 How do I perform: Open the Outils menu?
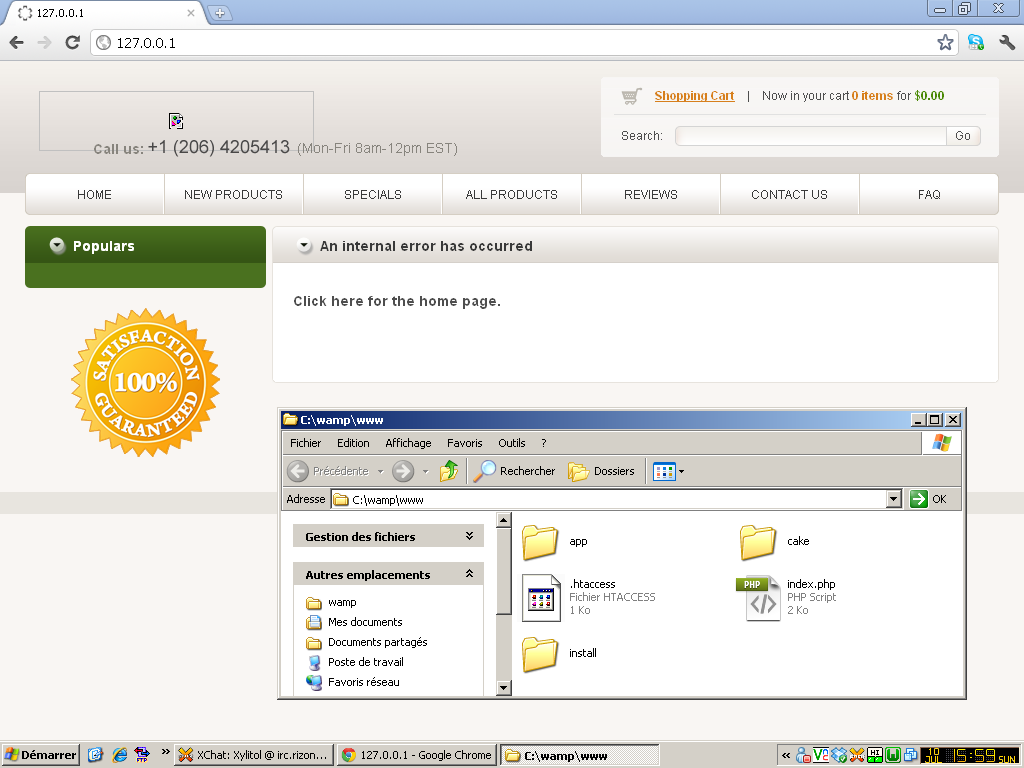pos(511,443)
